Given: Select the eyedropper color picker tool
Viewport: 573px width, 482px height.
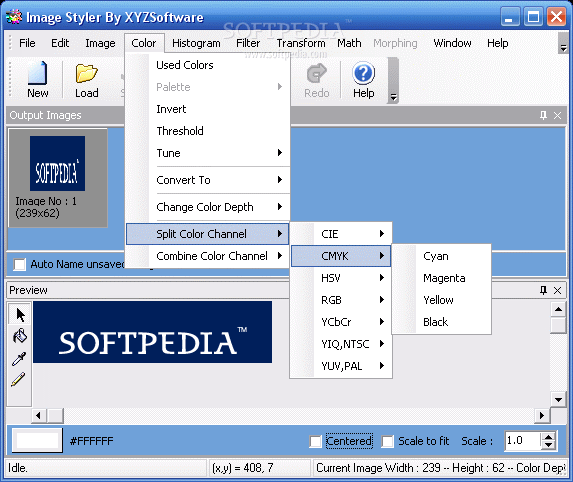Looking at the screenshot, I should pyautogui.click(x=19, y=359).
